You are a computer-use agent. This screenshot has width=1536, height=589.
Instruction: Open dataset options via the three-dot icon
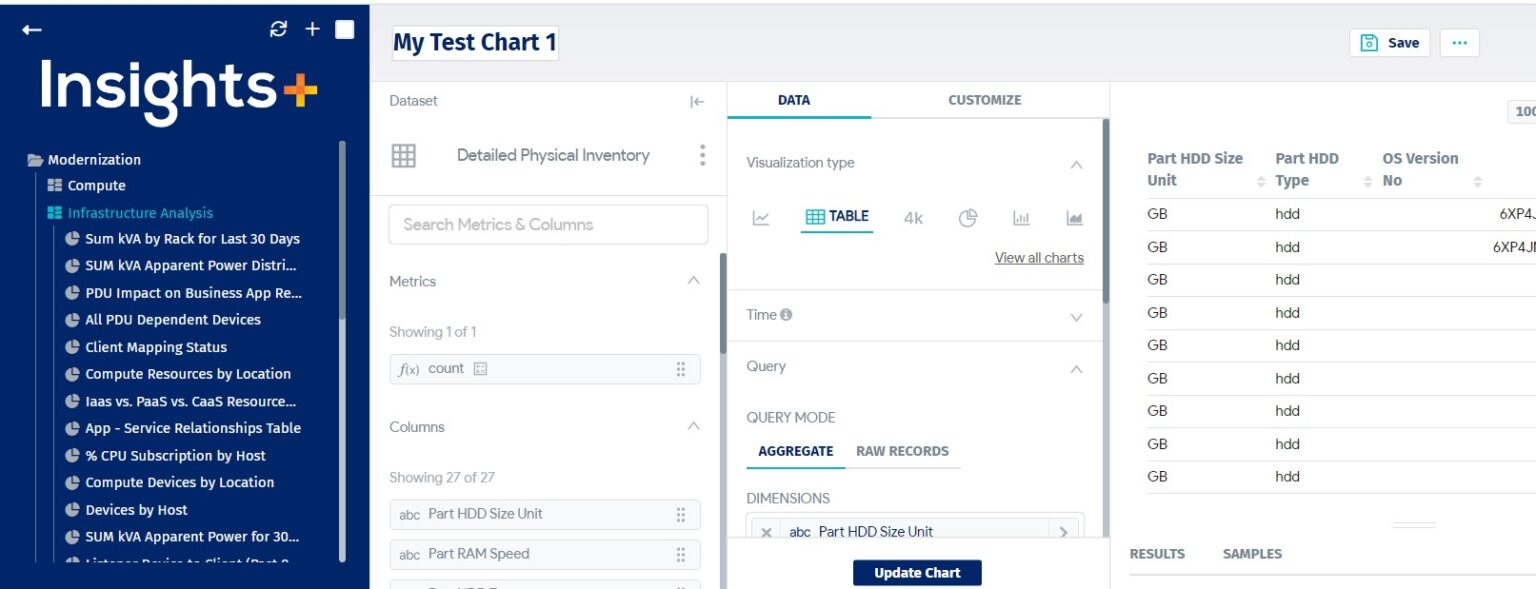click(x=702, y=155)
